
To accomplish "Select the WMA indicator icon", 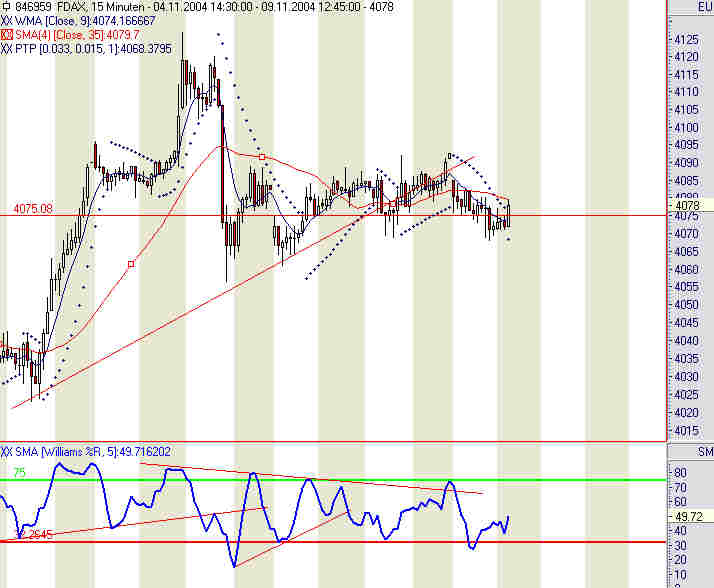I will point(6,21).
